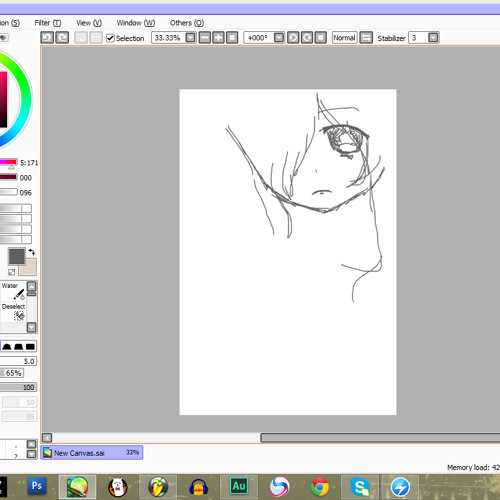The image size is (500, 500).
Task: Select the trapezoid brush edge shape
Action: click(x=18, y=347)
